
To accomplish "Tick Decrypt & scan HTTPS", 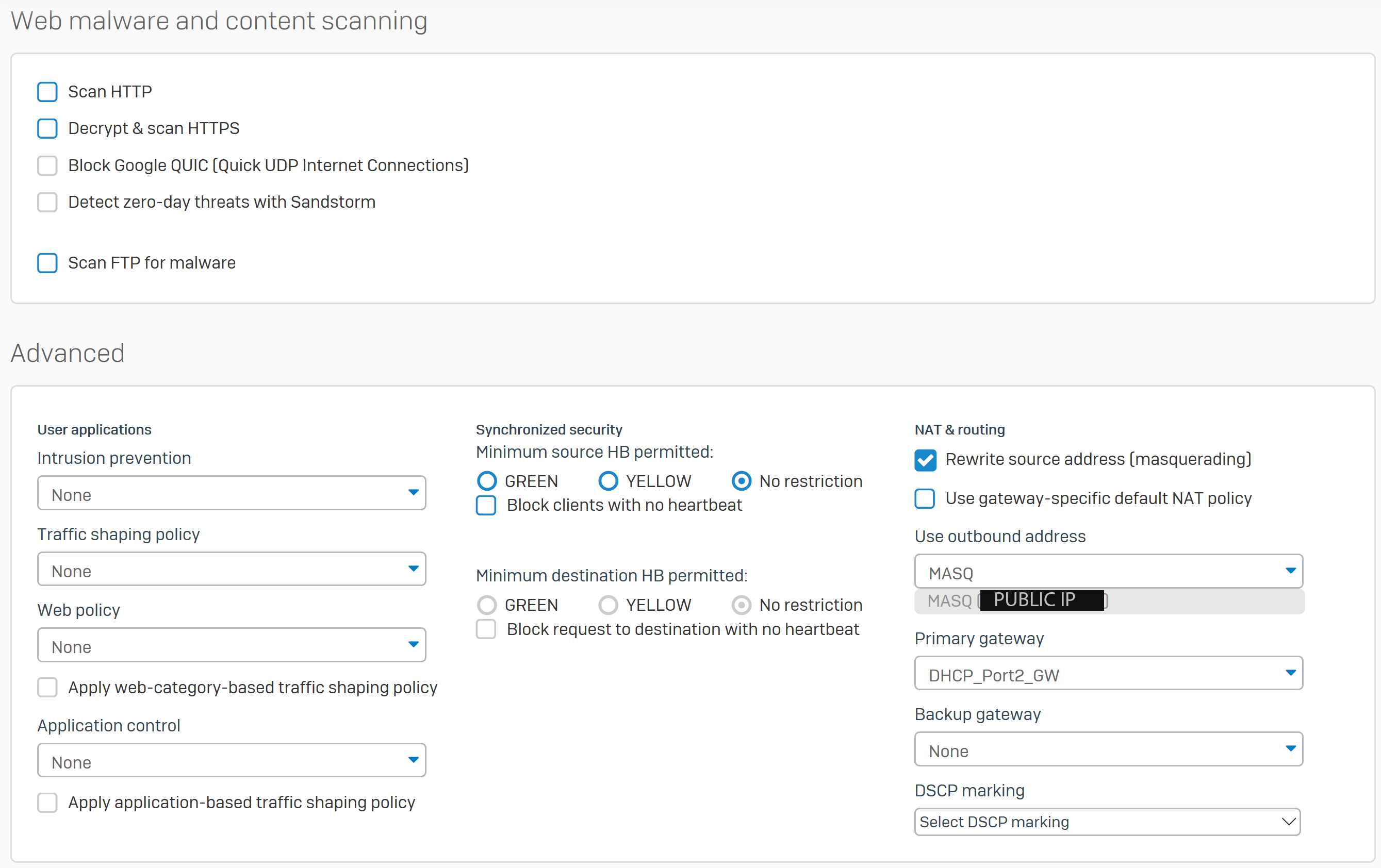I will click(x=47, y=128).
